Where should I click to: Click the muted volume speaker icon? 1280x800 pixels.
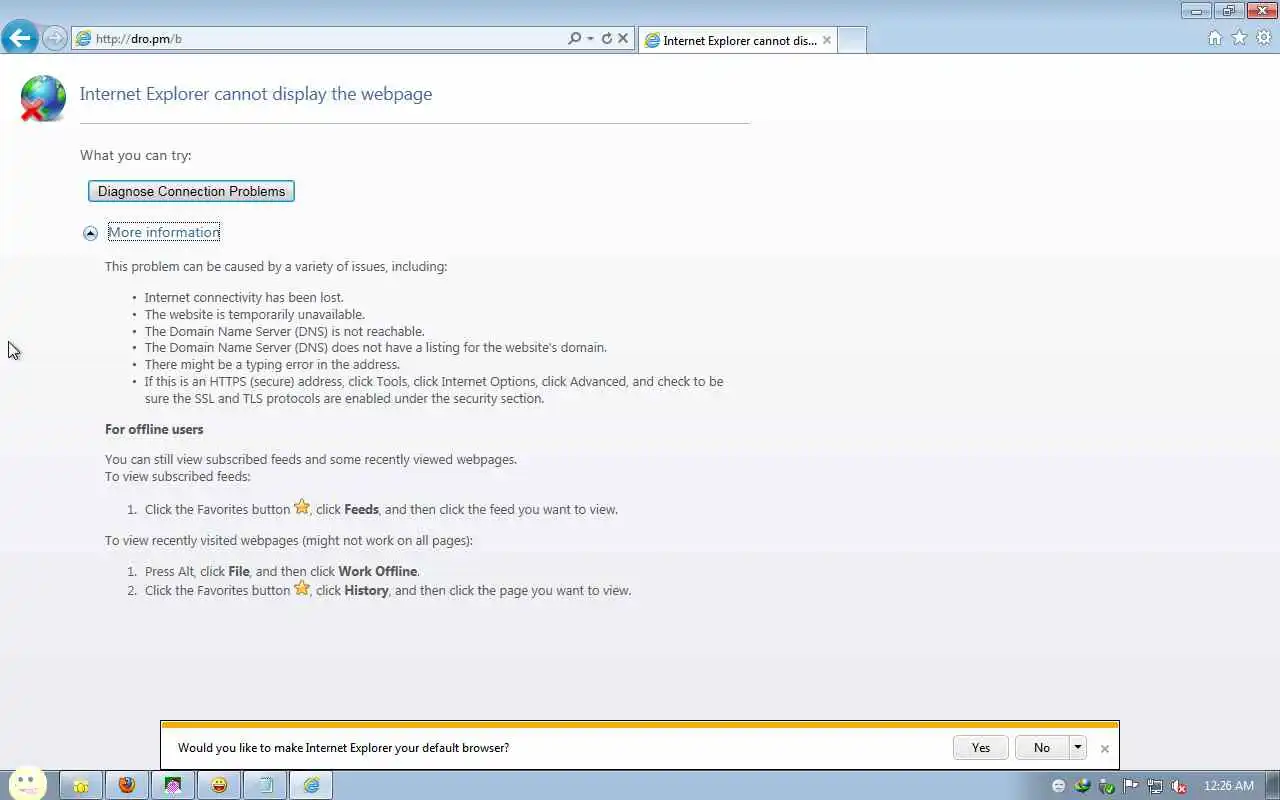coord(1179,786)
